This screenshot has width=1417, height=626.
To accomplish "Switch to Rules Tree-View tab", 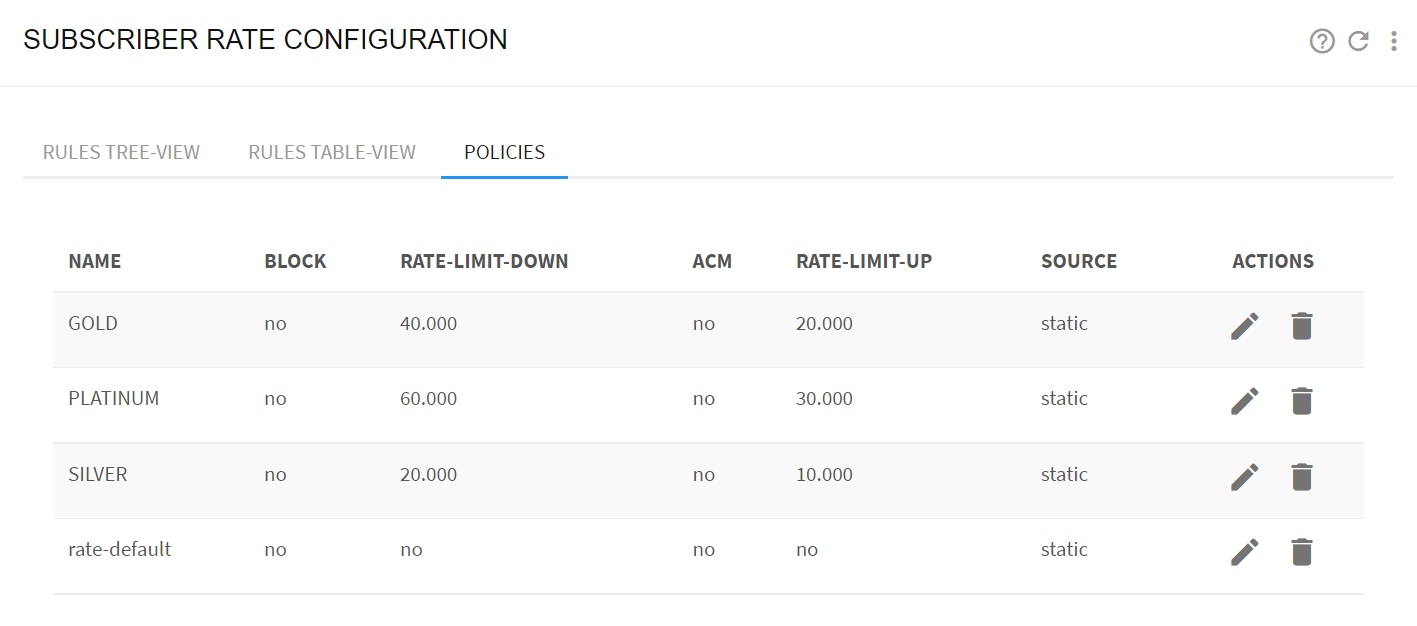I will [x=121, y=153].
